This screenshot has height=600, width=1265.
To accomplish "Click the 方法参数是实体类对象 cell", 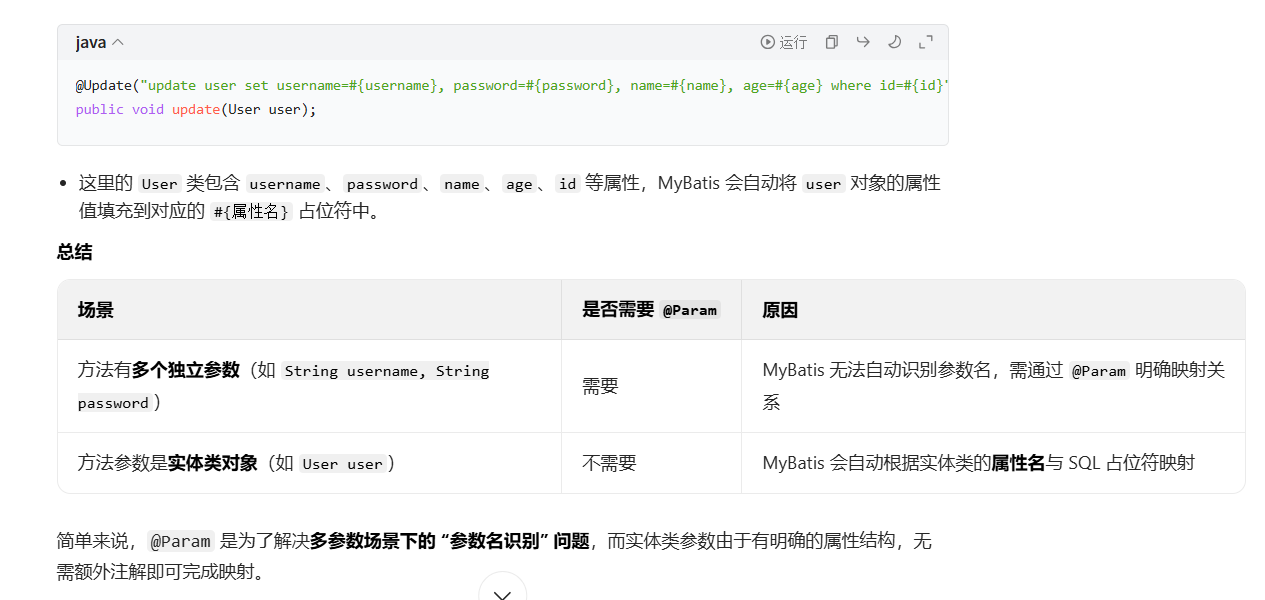I will 309,463.
